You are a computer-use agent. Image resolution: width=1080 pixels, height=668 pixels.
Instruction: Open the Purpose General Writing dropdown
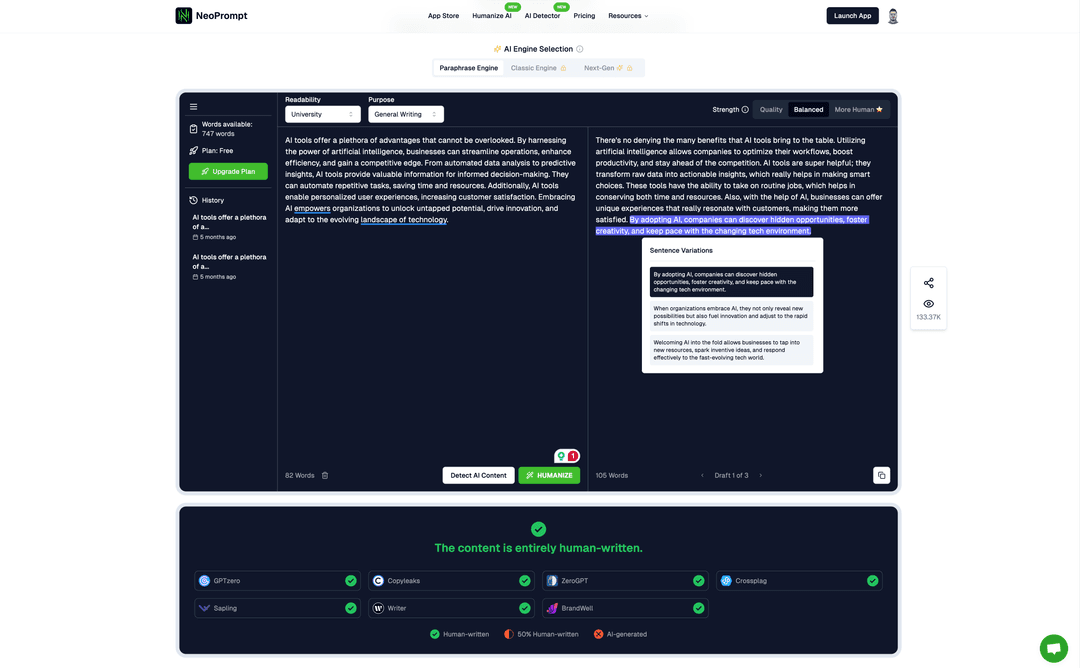(x=405, y=115)
